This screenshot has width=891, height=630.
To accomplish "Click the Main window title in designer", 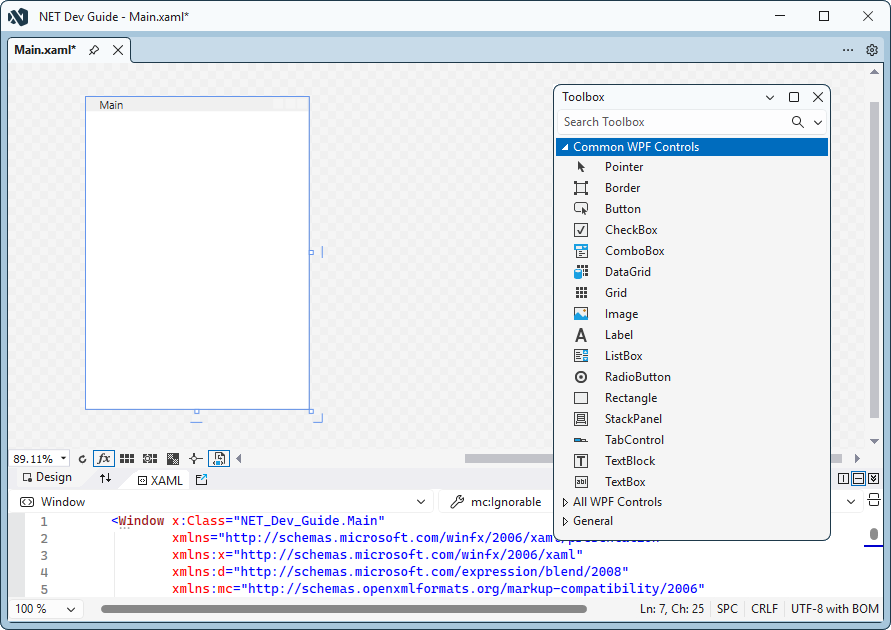I will 111,105.
